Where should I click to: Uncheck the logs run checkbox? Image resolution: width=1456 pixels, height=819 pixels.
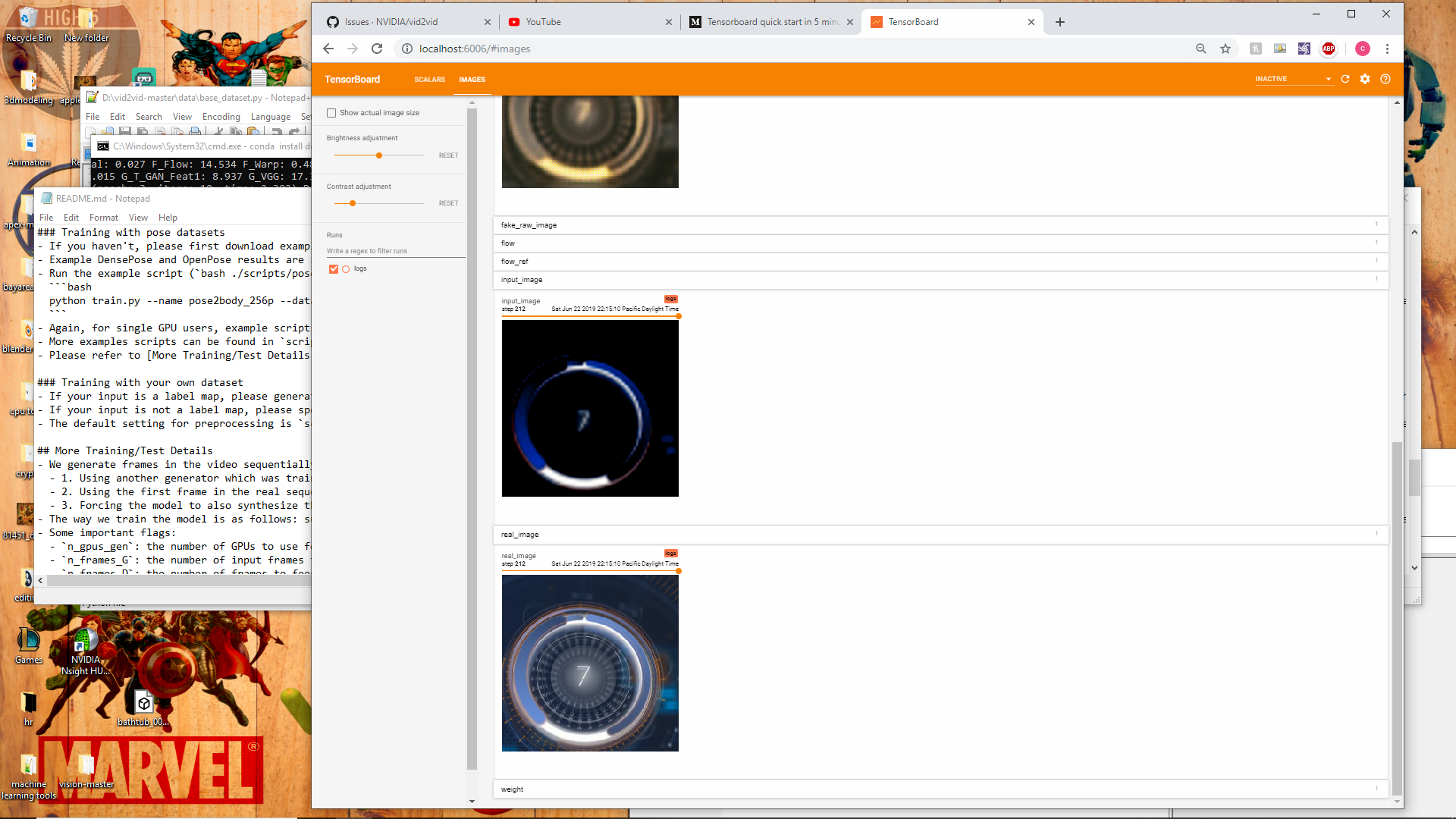point(333,268)
